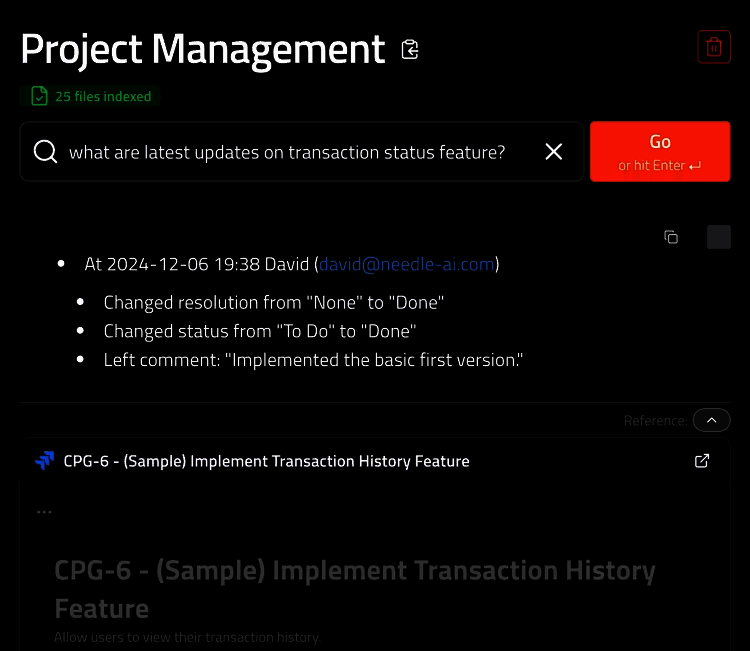750x651 pixels.
Task: Click "Allow users to view their transaction history" text
Action: tap(187, 637)
